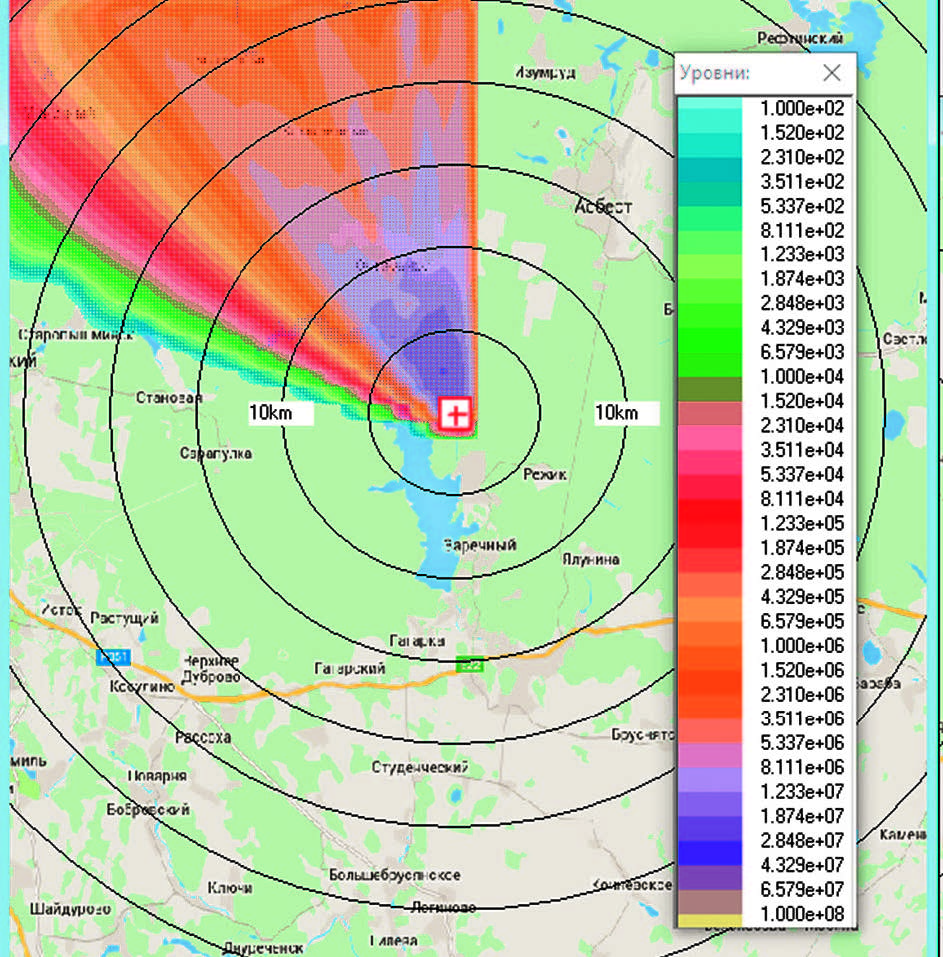Click the Старопышминск map label
This screenshot has width=943, height=957.
(x=76, y=334)
